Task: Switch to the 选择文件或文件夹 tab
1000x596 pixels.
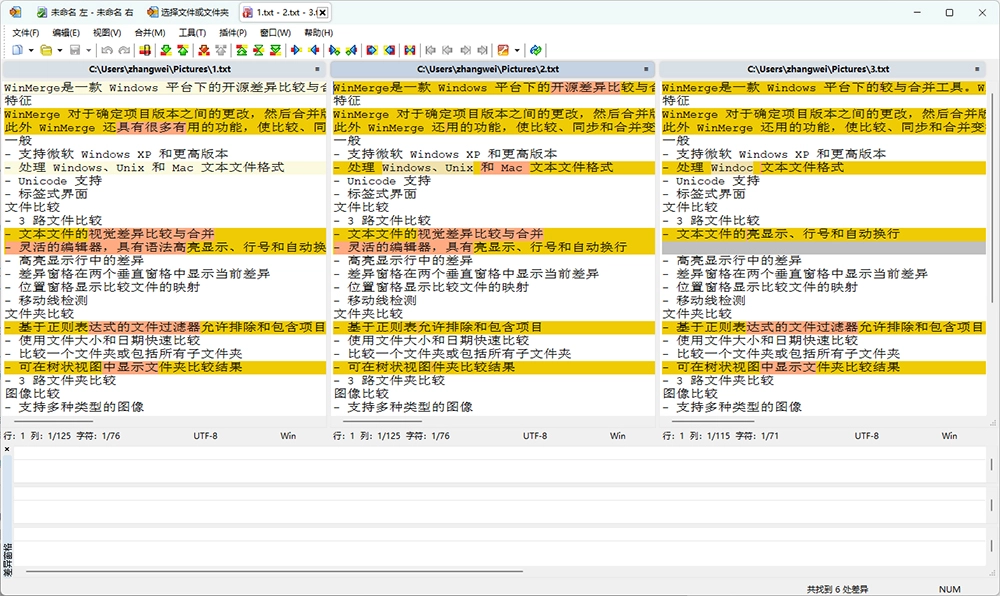Action: coord(188,12)
